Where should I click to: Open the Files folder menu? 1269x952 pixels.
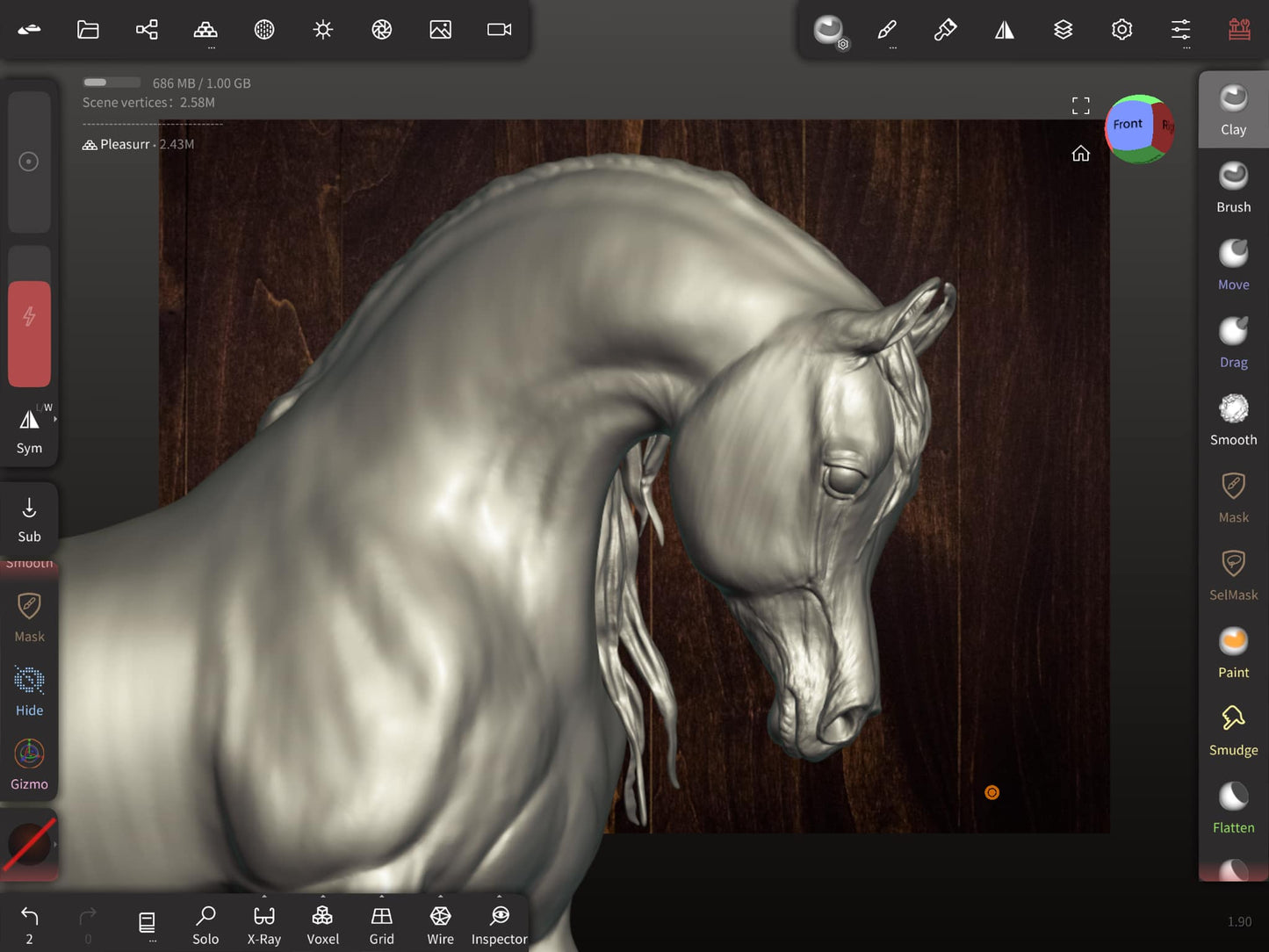(88, 30)
